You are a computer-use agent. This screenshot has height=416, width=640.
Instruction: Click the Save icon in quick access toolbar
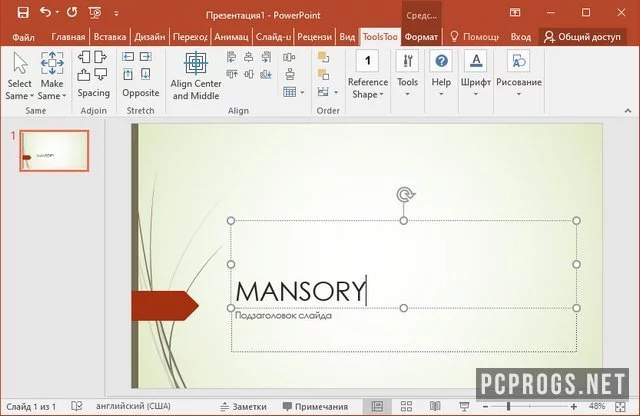click(23, 13)
